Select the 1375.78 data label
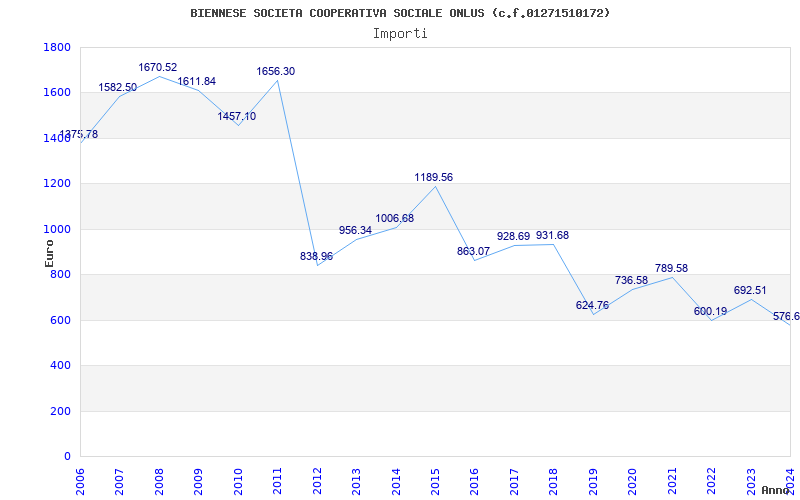Viewport: 800px width, 500px height. pos(79,135)
